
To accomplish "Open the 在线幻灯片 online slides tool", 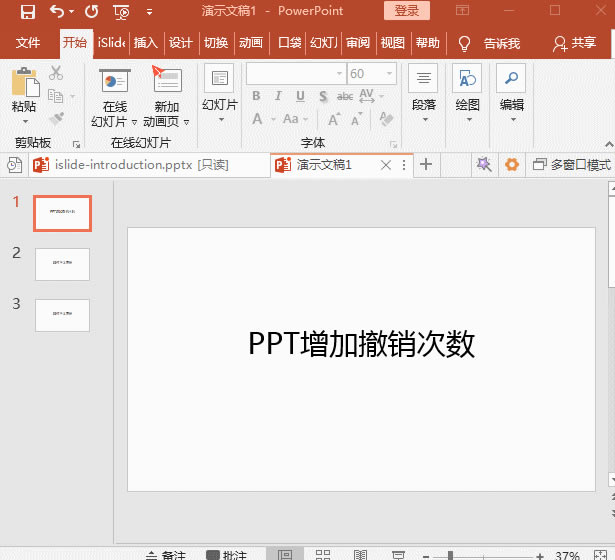I will tap(115, 82).
